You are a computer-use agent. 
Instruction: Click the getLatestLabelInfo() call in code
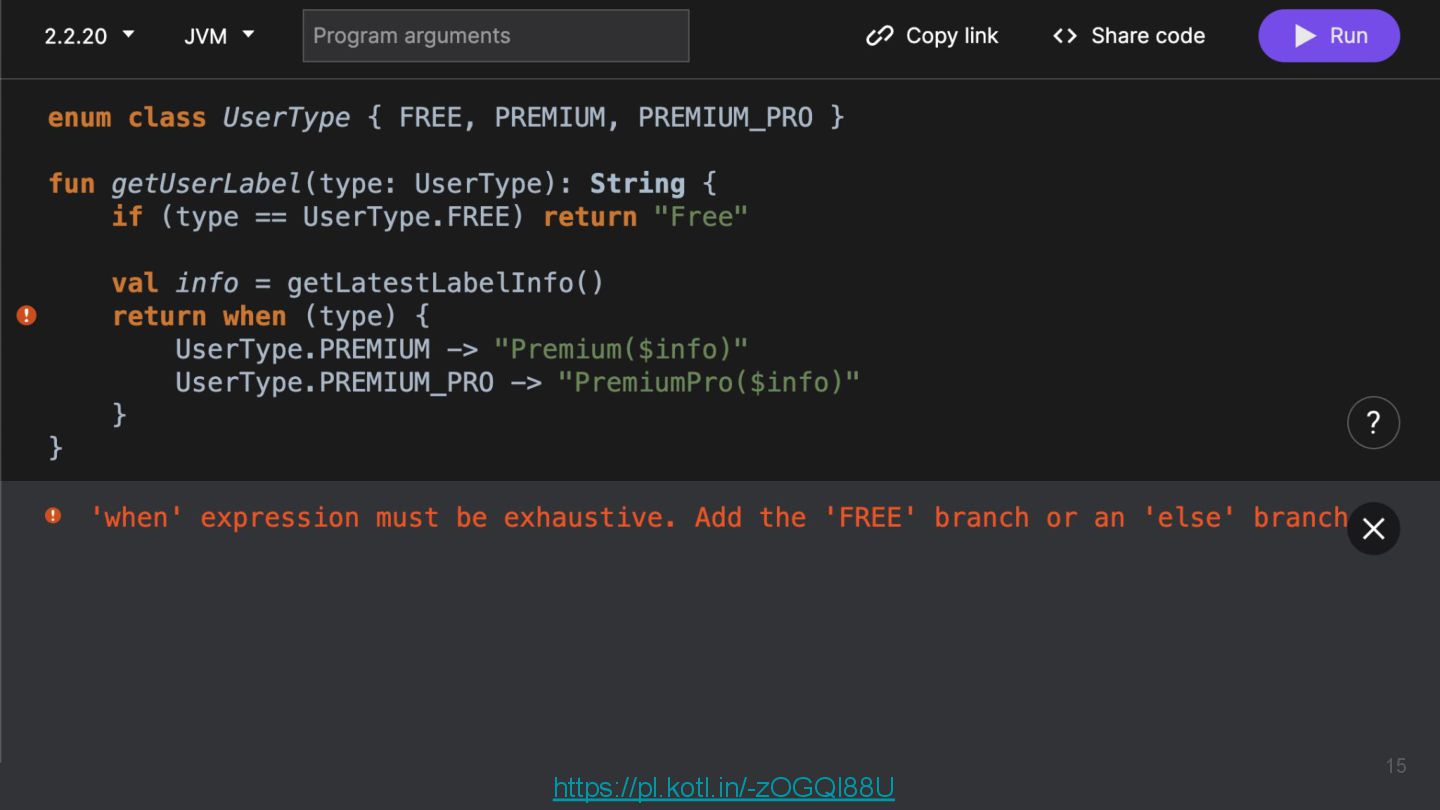click(x=445, y=283)
